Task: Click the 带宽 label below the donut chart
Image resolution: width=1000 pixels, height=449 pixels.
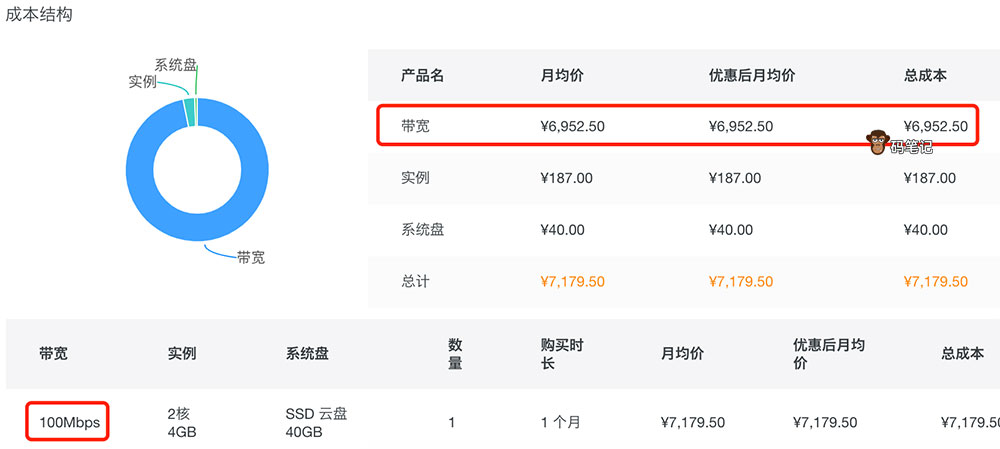Action: pos(251,257)
